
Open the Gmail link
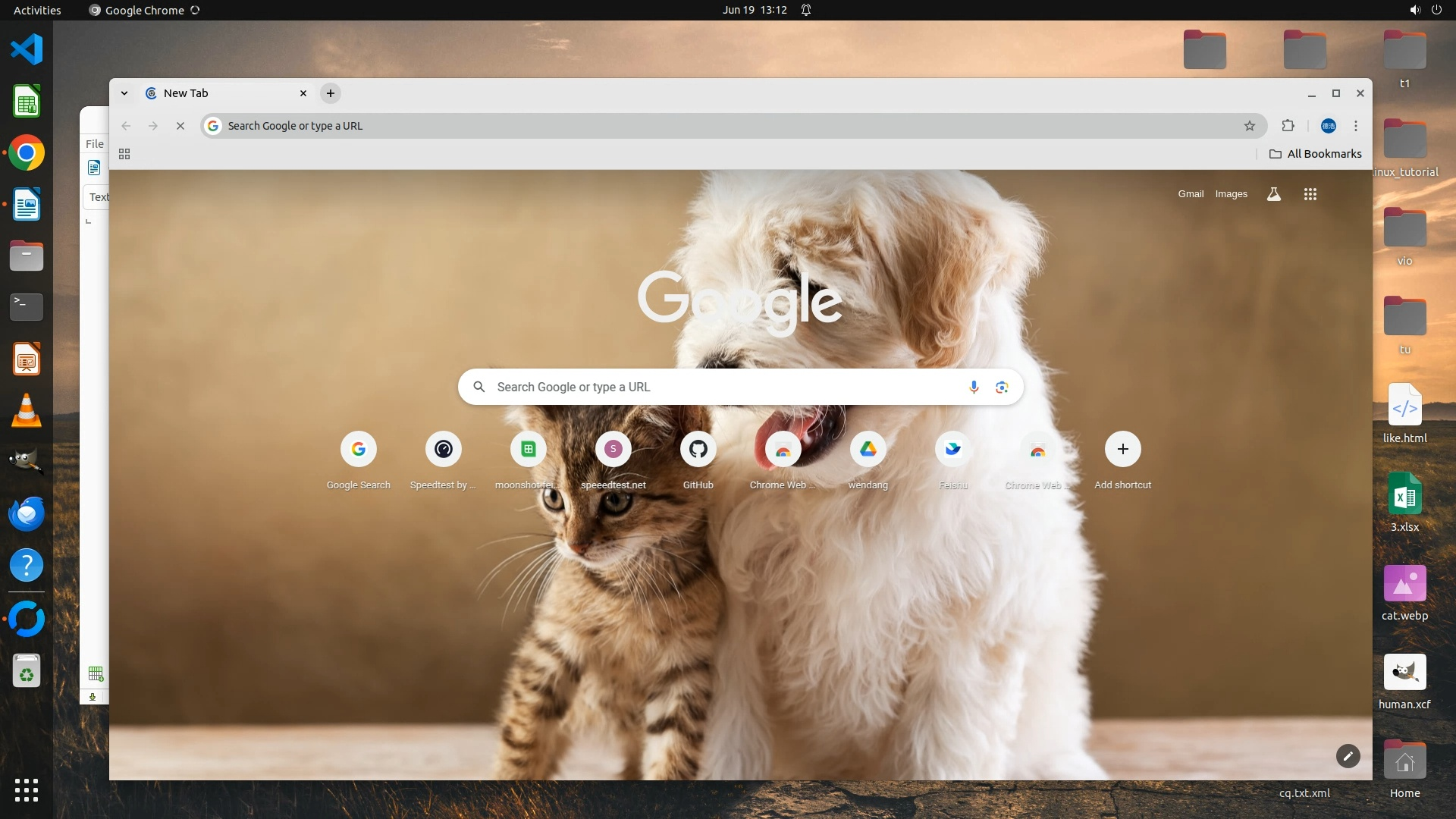tap(1191, 194)
